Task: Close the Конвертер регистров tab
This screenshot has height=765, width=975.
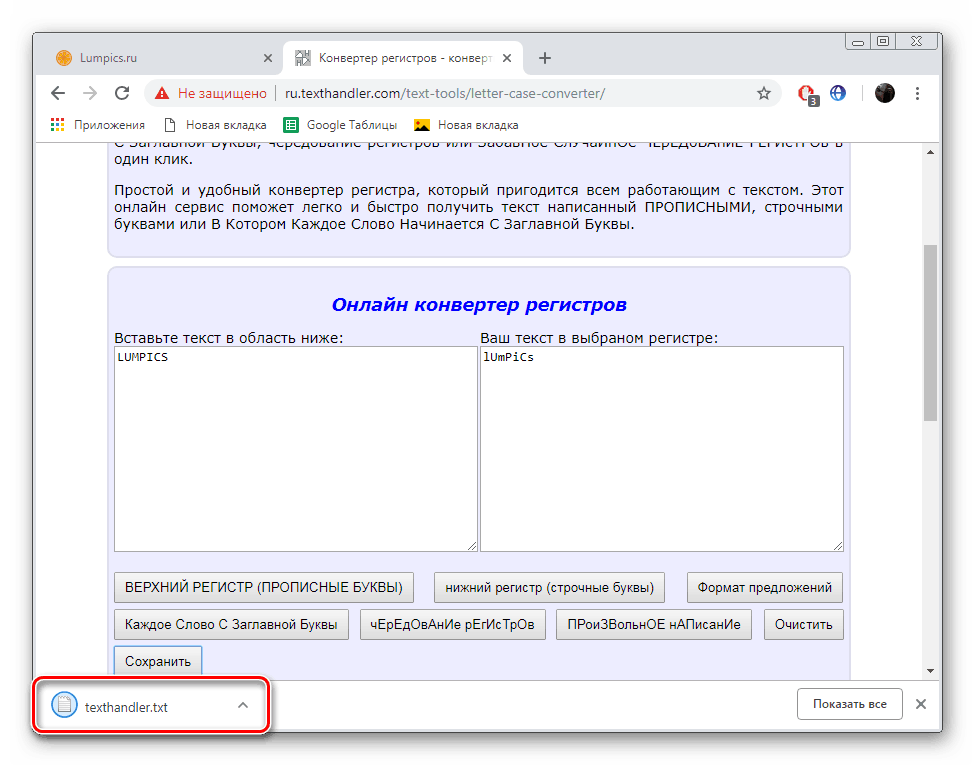Action: (x=507, y=58)
